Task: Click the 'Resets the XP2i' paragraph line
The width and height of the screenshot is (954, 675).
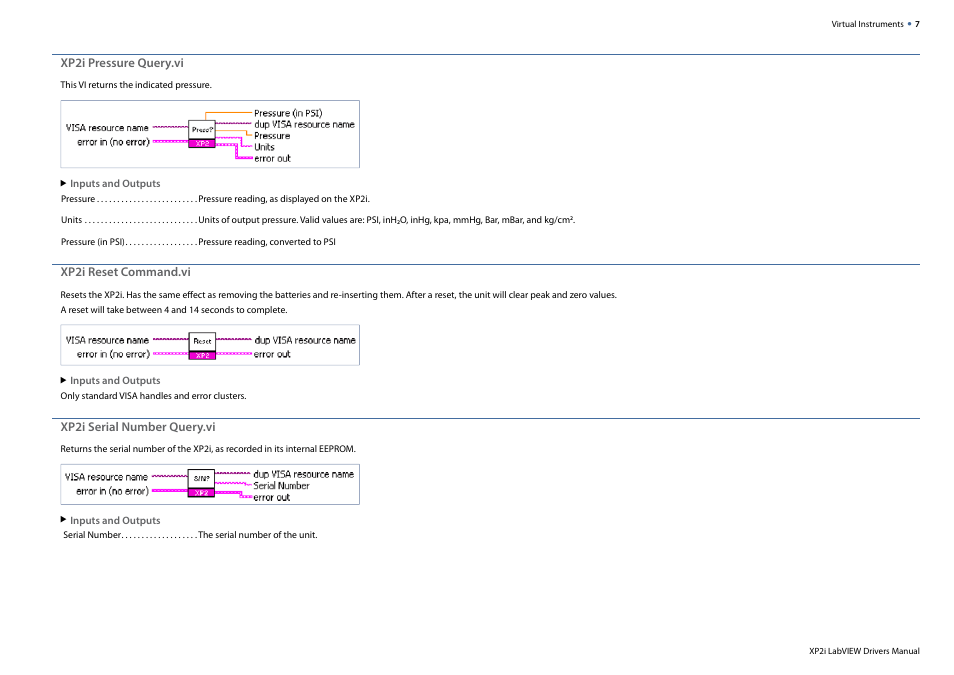Action: 338,295
